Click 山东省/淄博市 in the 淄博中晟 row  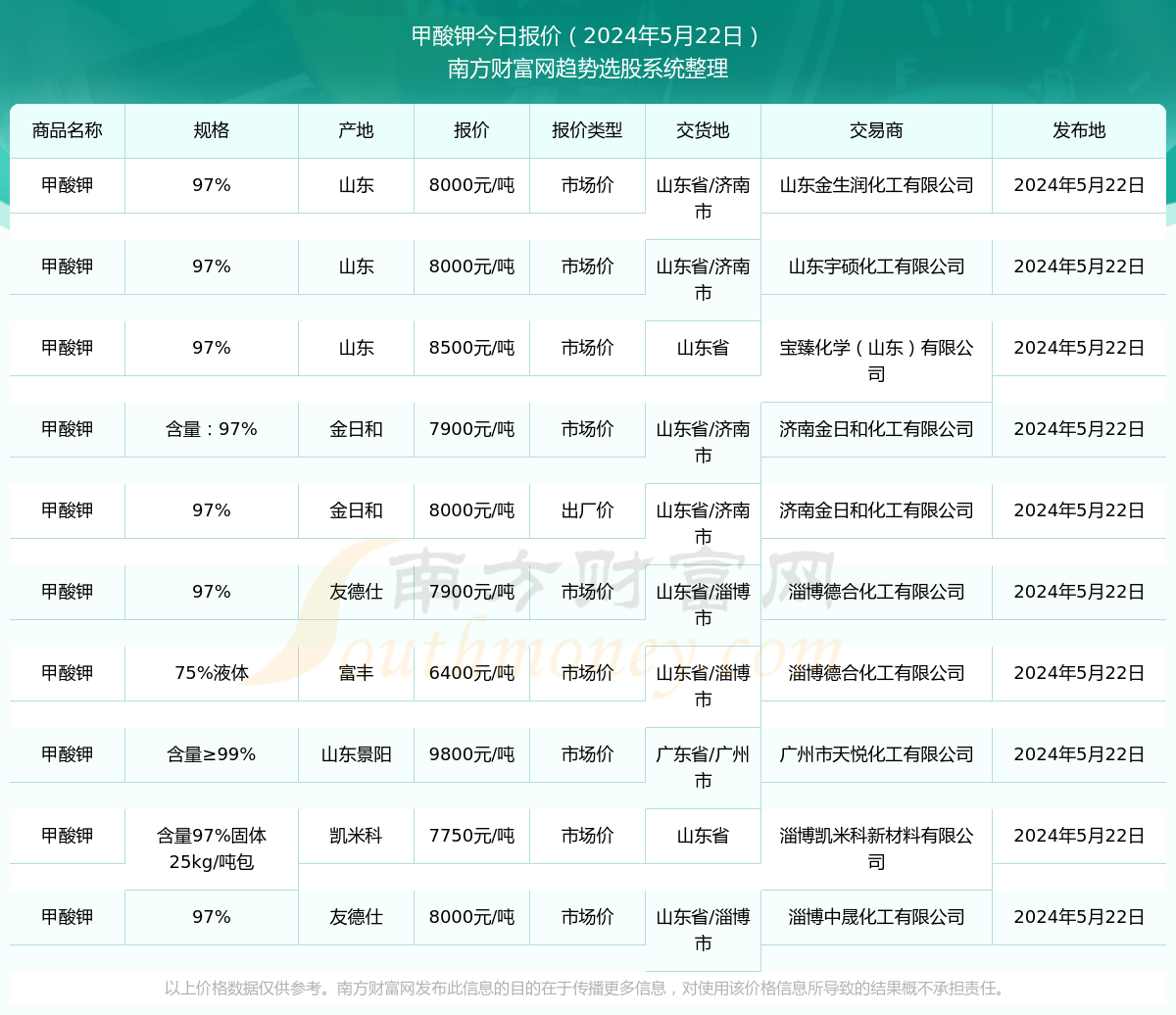click(703, 930)
